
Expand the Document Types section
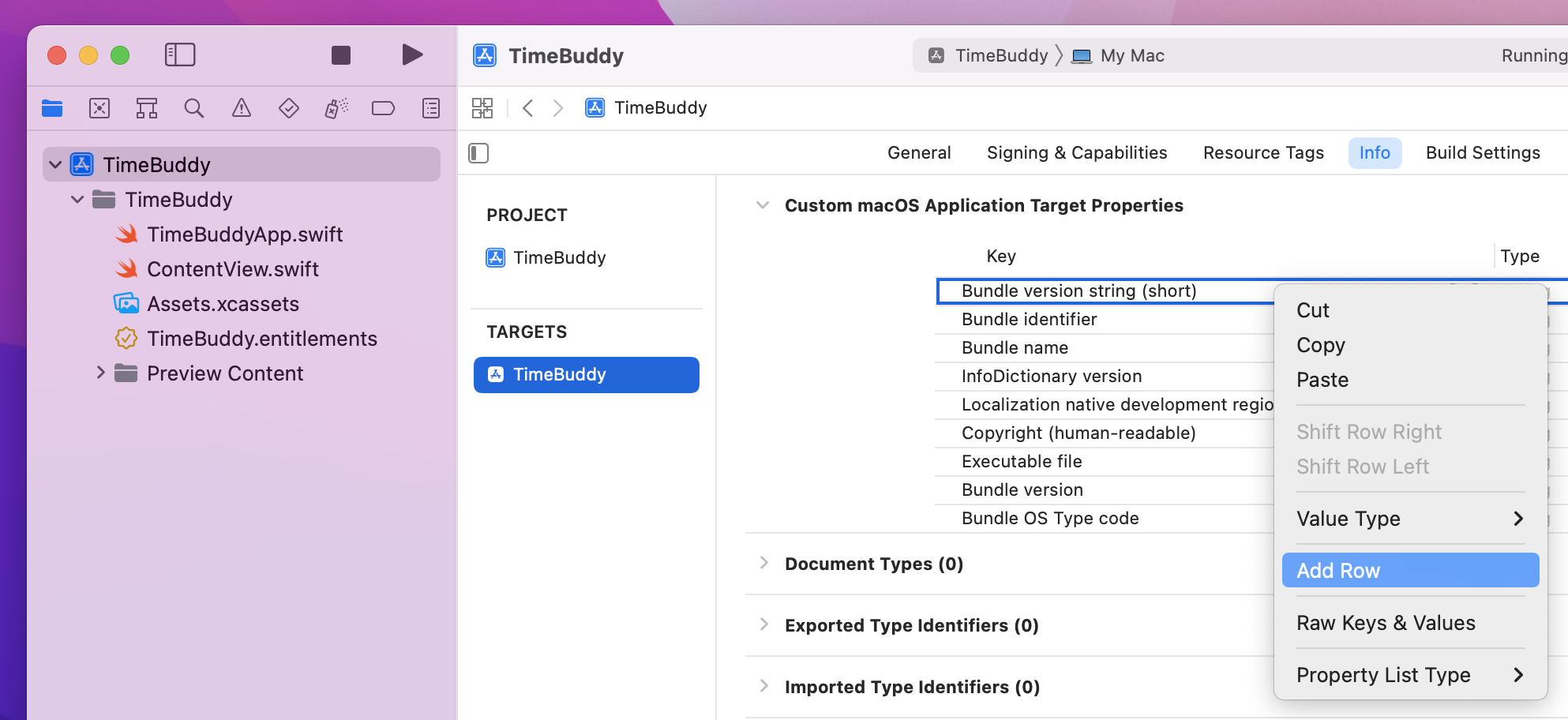pos(764,563)
